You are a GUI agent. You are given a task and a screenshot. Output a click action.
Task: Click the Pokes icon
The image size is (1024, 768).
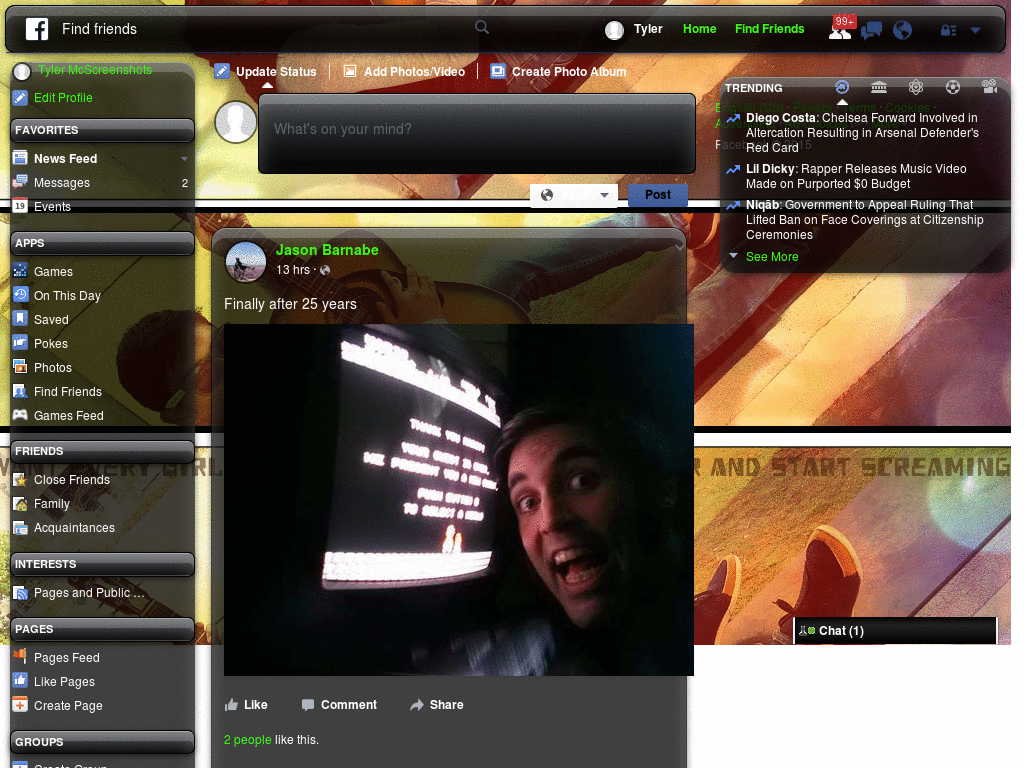[20, 342]
